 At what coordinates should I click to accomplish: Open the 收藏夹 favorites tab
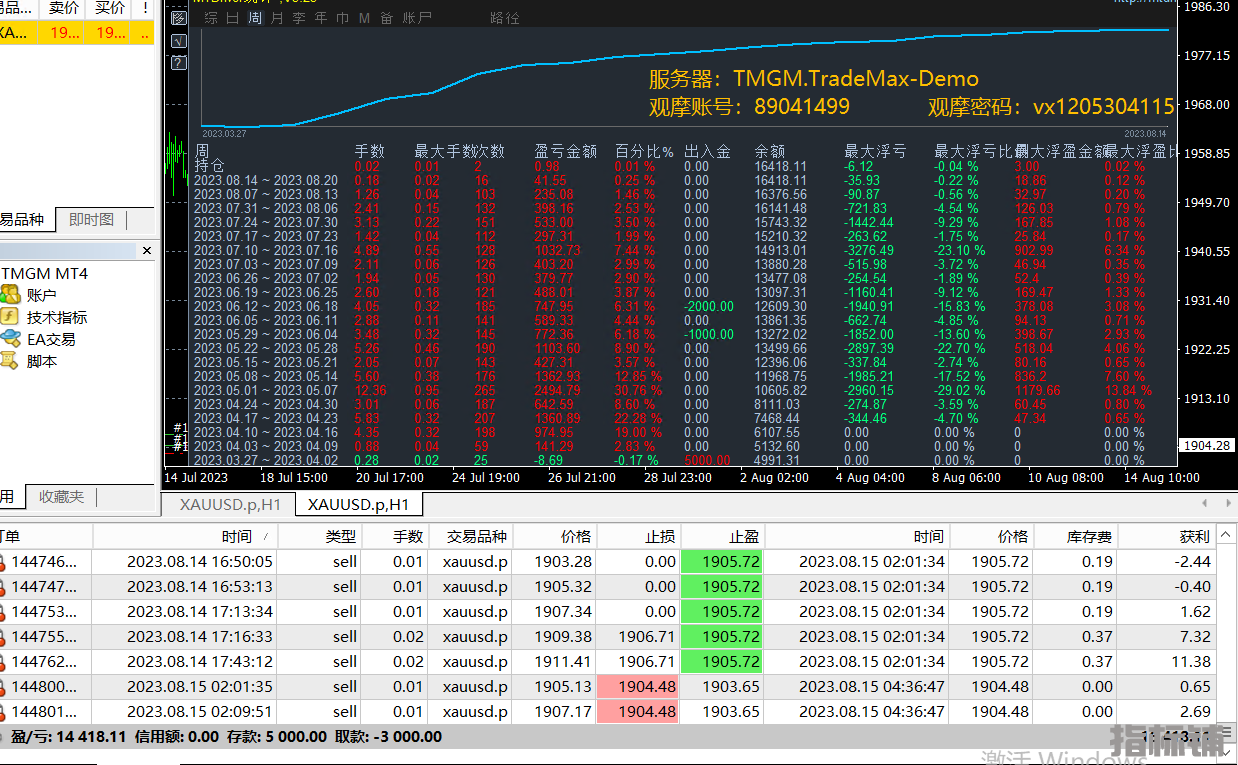point(62,497)
